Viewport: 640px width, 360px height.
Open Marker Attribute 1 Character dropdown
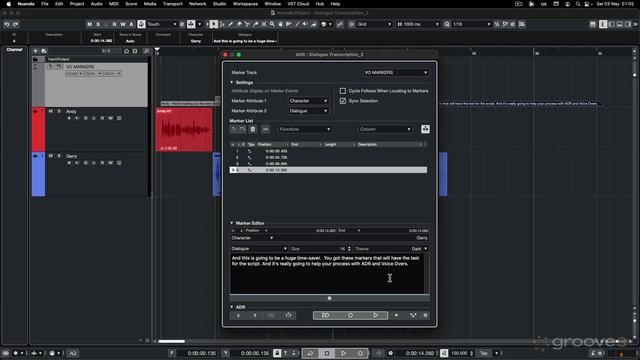click(308, 101)
